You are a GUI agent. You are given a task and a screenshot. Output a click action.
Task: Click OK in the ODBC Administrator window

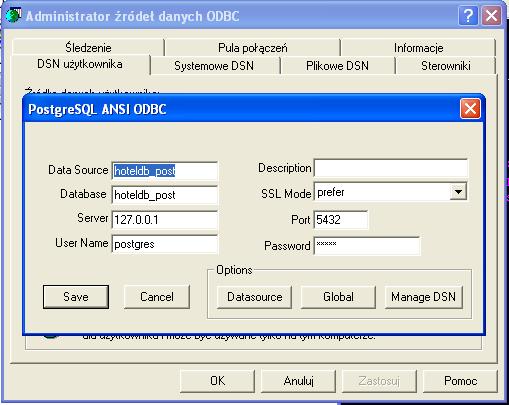(x=217, y=381)
